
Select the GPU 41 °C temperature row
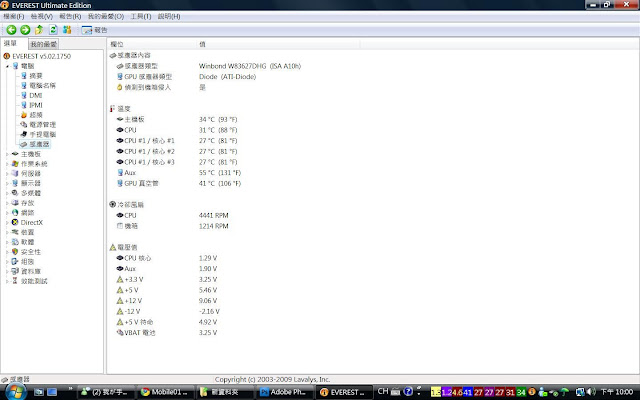(x=179, y=184)
